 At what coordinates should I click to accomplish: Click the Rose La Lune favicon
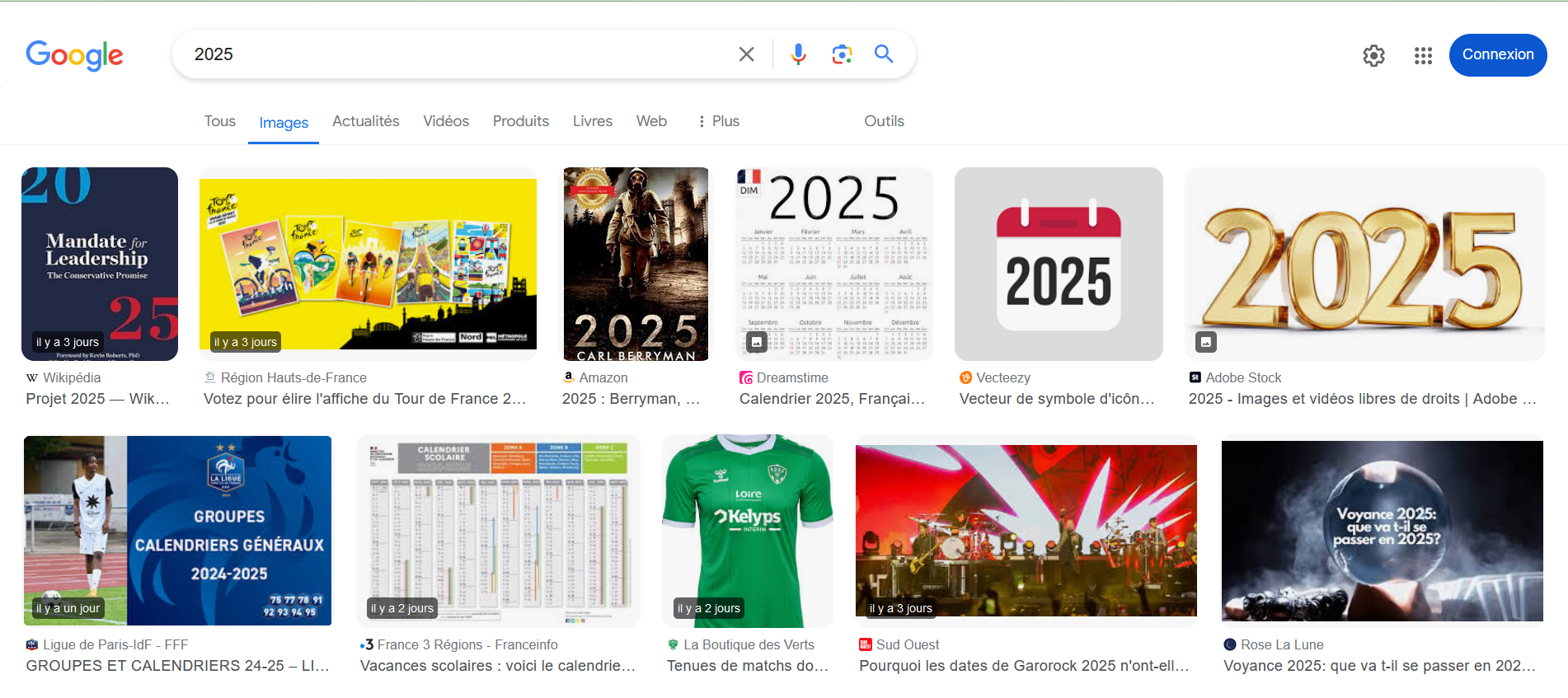1230,644
